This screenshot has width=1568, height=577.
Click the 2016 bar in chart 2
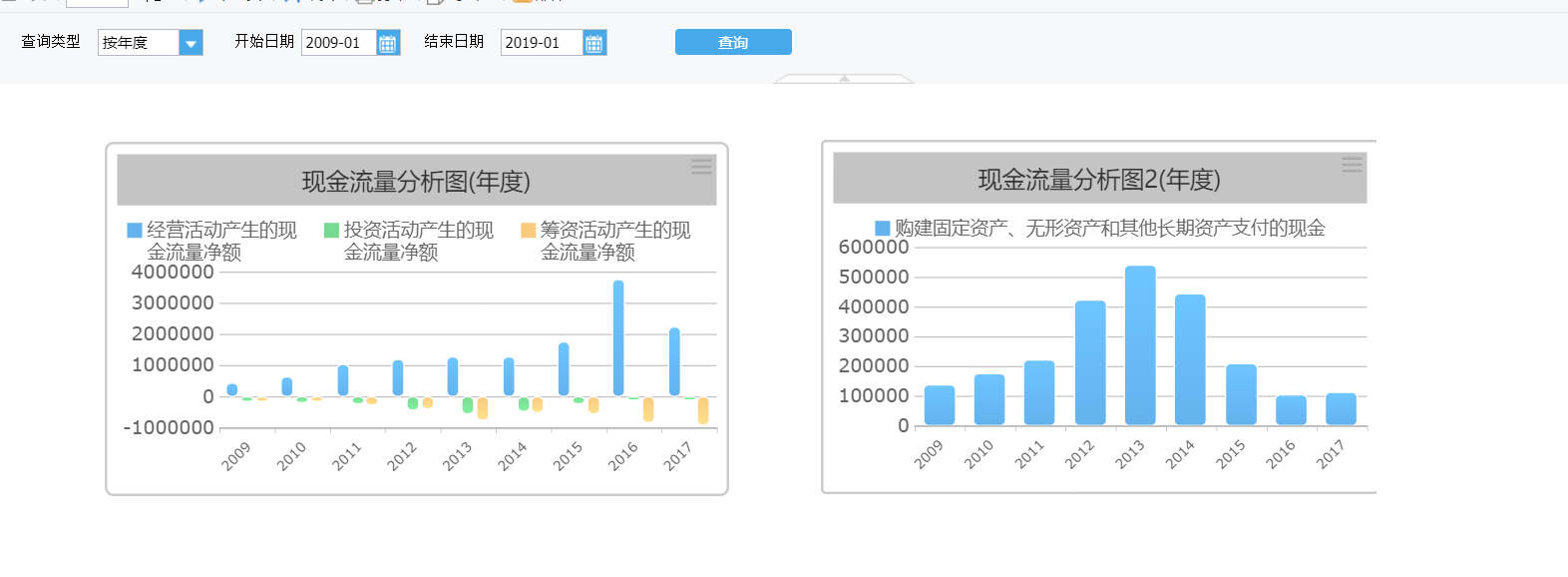[1291, 410]
